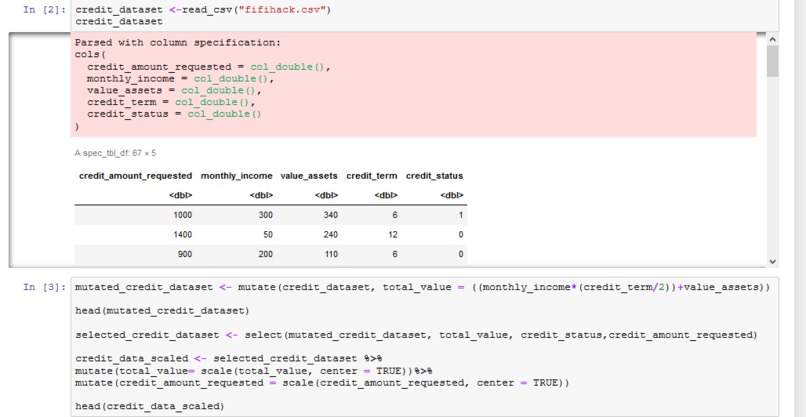
Task: Click monthly_income value 300
Action: [265, 215]
